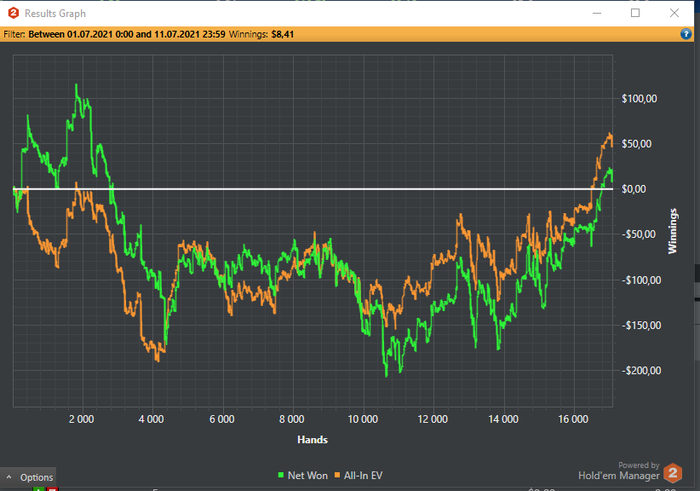700x491 pixels.
Task: Click the Hands axis title
Action: coord(312,440)
